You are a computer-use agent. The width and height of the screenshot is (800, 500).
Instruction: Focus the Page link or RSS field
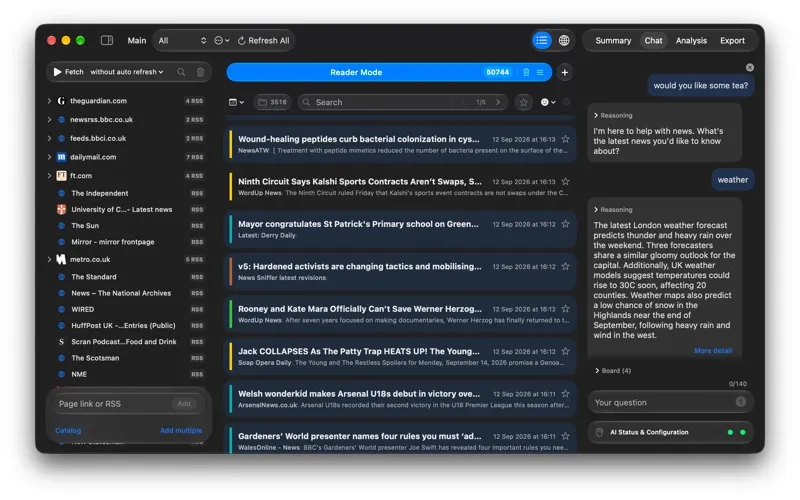pos(112,404)
